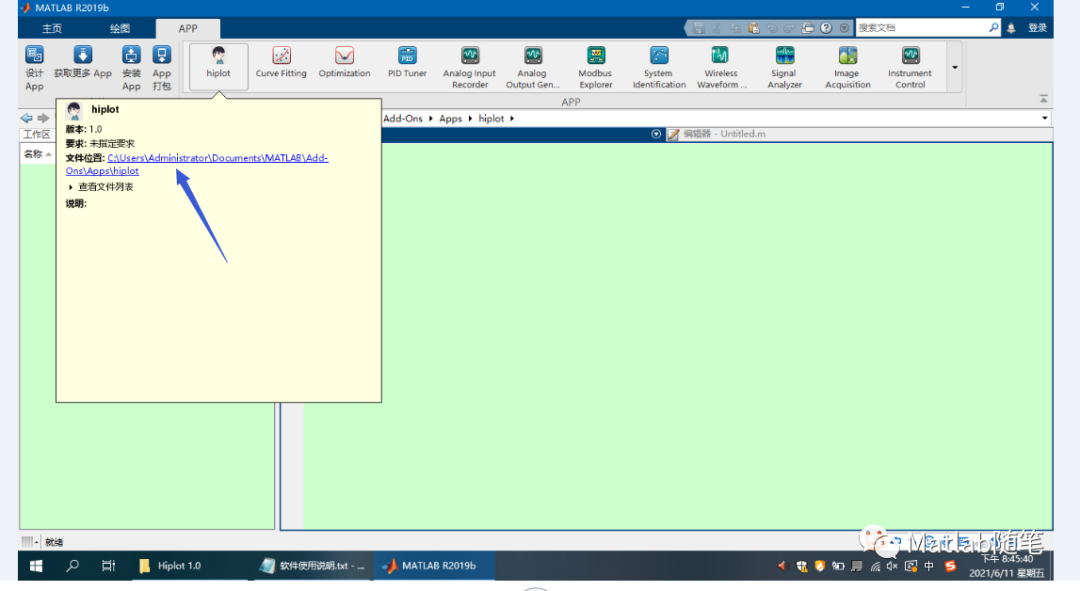Open the address bar history dropdown
The height and width of the screenshot is (591, 1080).
pyautogui.click(x=1044, y=118)
